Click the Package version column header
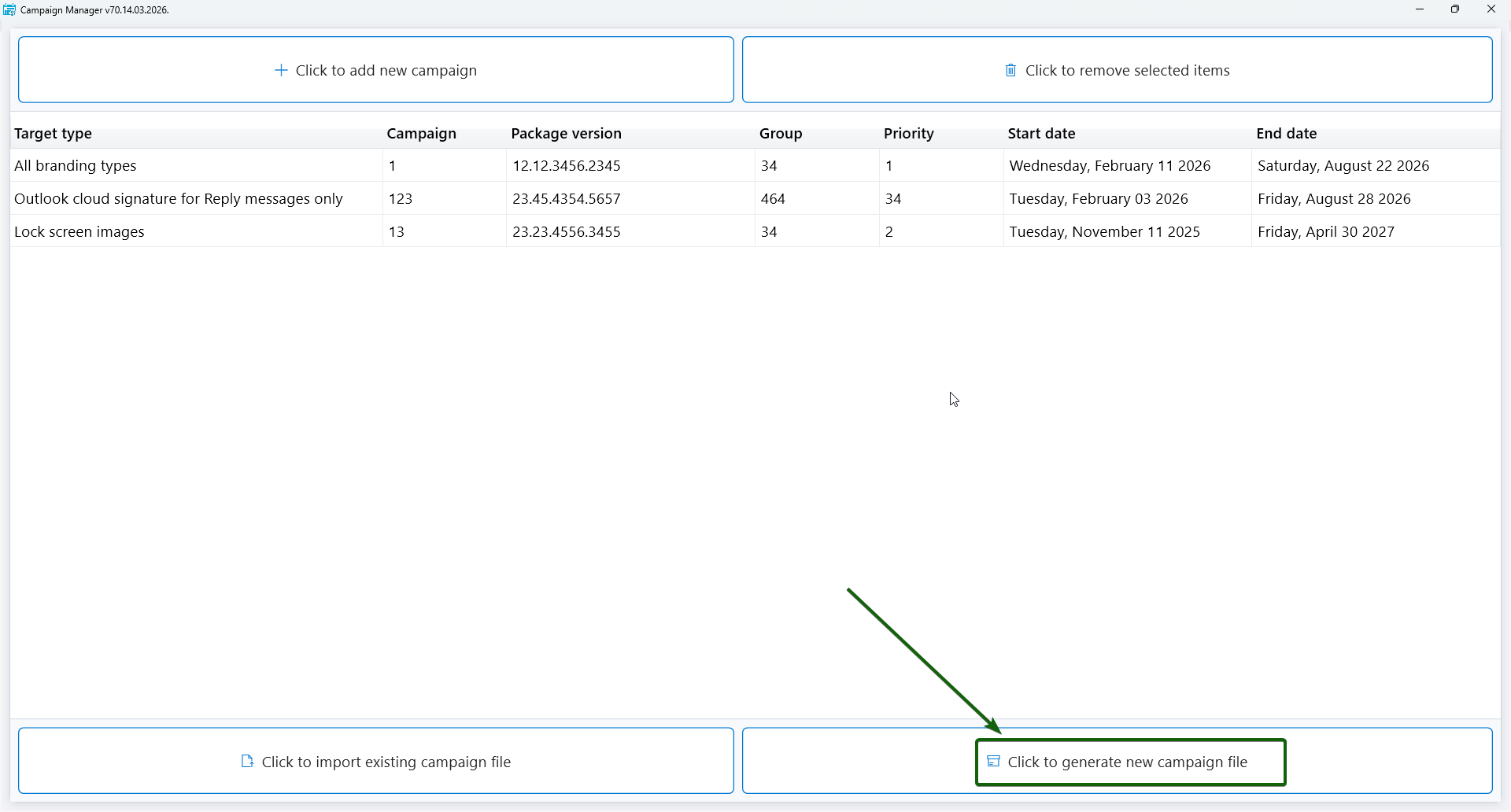The width and height of the screenshot is (1511, 812). coord(566,134)
